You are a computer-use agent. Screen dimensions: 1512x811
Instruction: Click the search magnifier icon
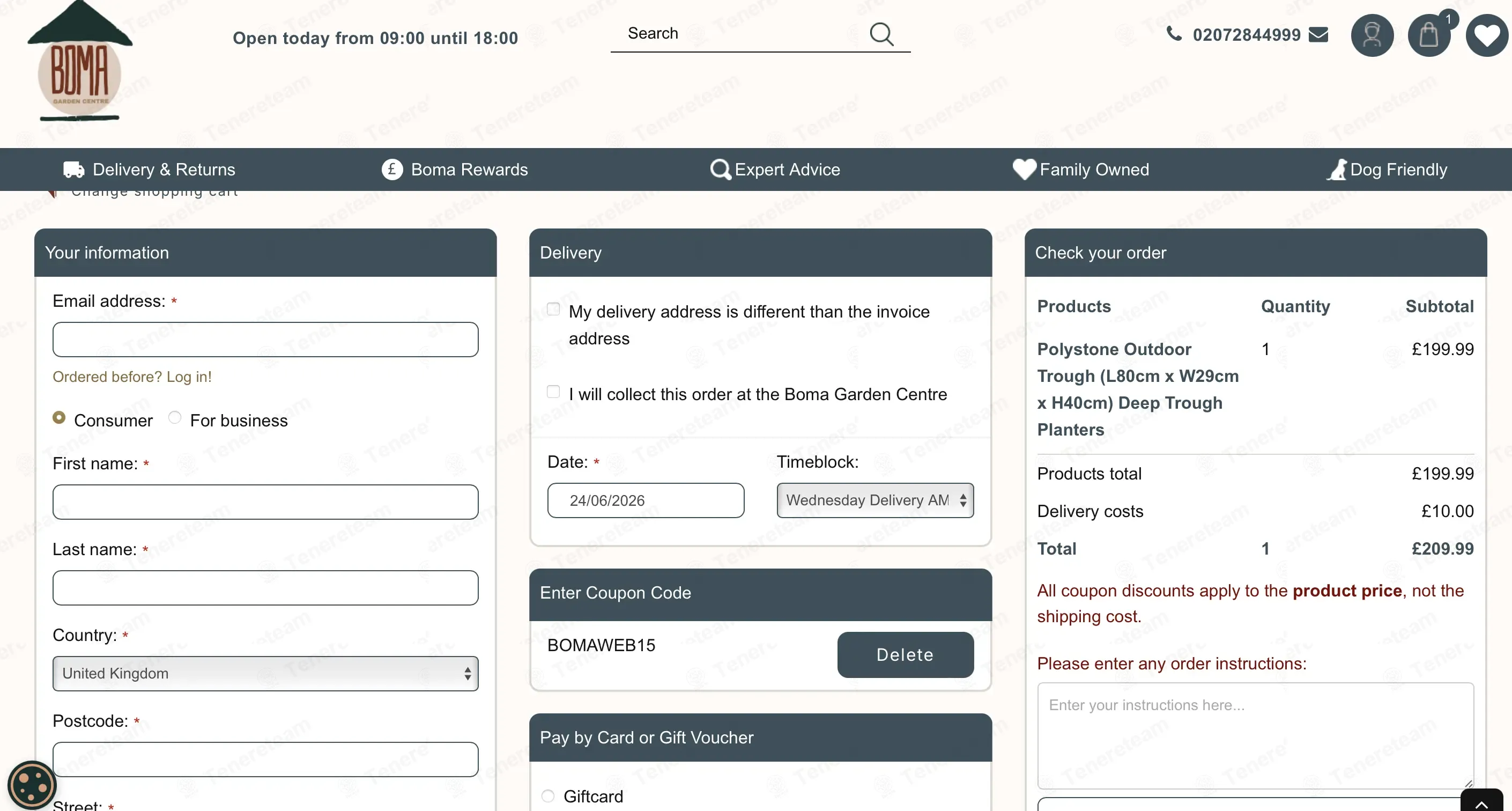click(881, 34)
